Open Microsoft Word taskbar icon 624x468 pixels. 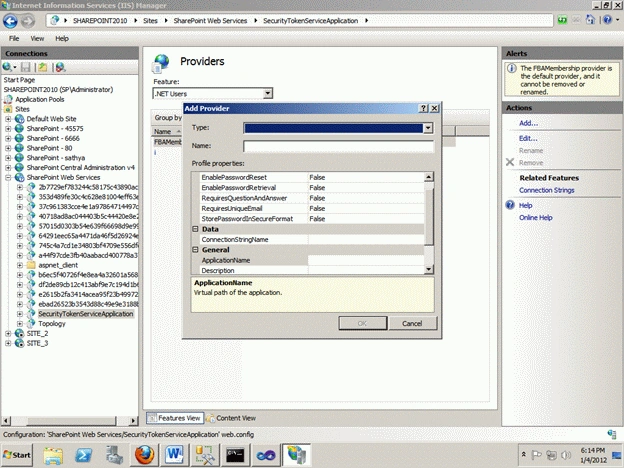174,454
